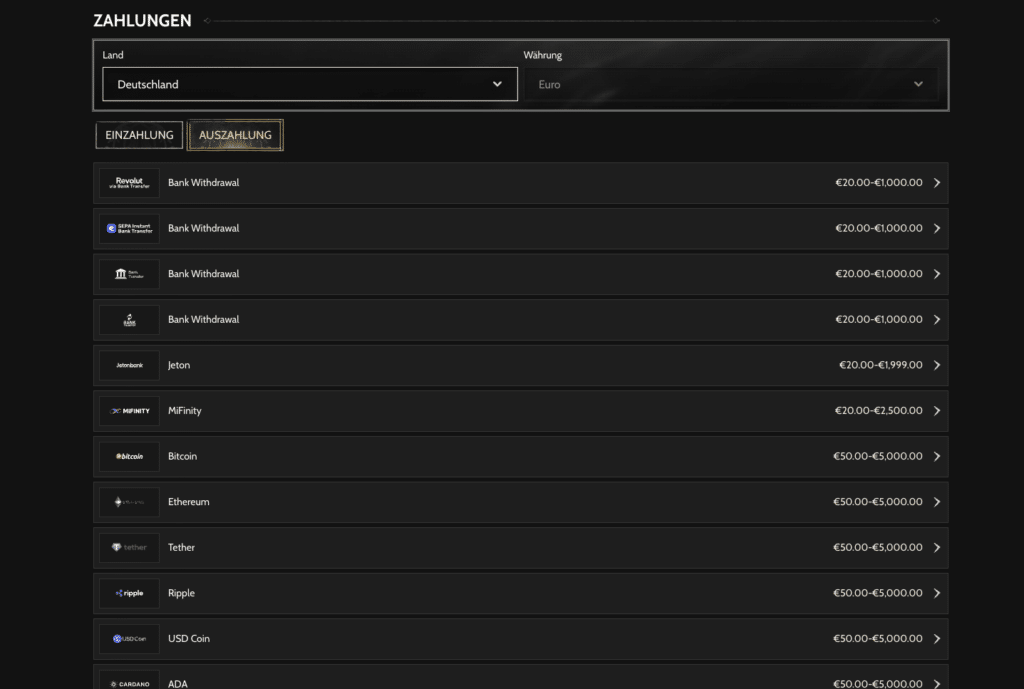
Task: Click the Cardano logo
Action: point(129,680)
